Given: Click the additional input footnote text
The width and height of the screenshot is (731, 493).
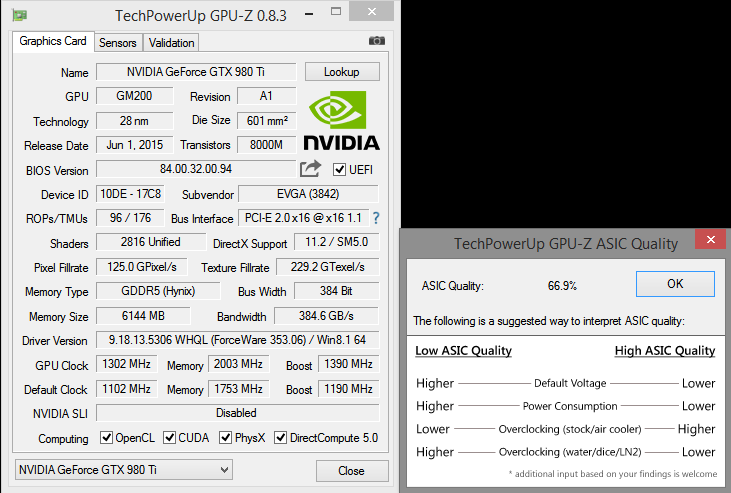Looking at the screenshot, I should [x=613, y=474].
